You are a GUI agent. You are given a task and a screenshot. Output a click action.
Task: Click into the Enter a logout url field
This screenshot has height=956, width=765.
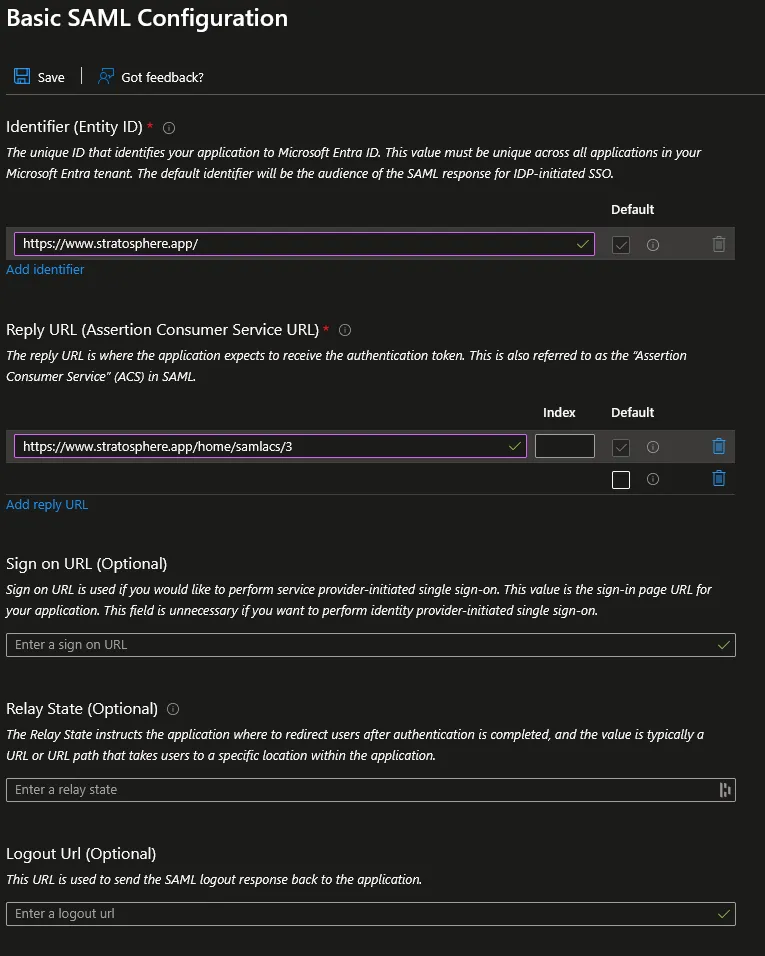(371, 914)
